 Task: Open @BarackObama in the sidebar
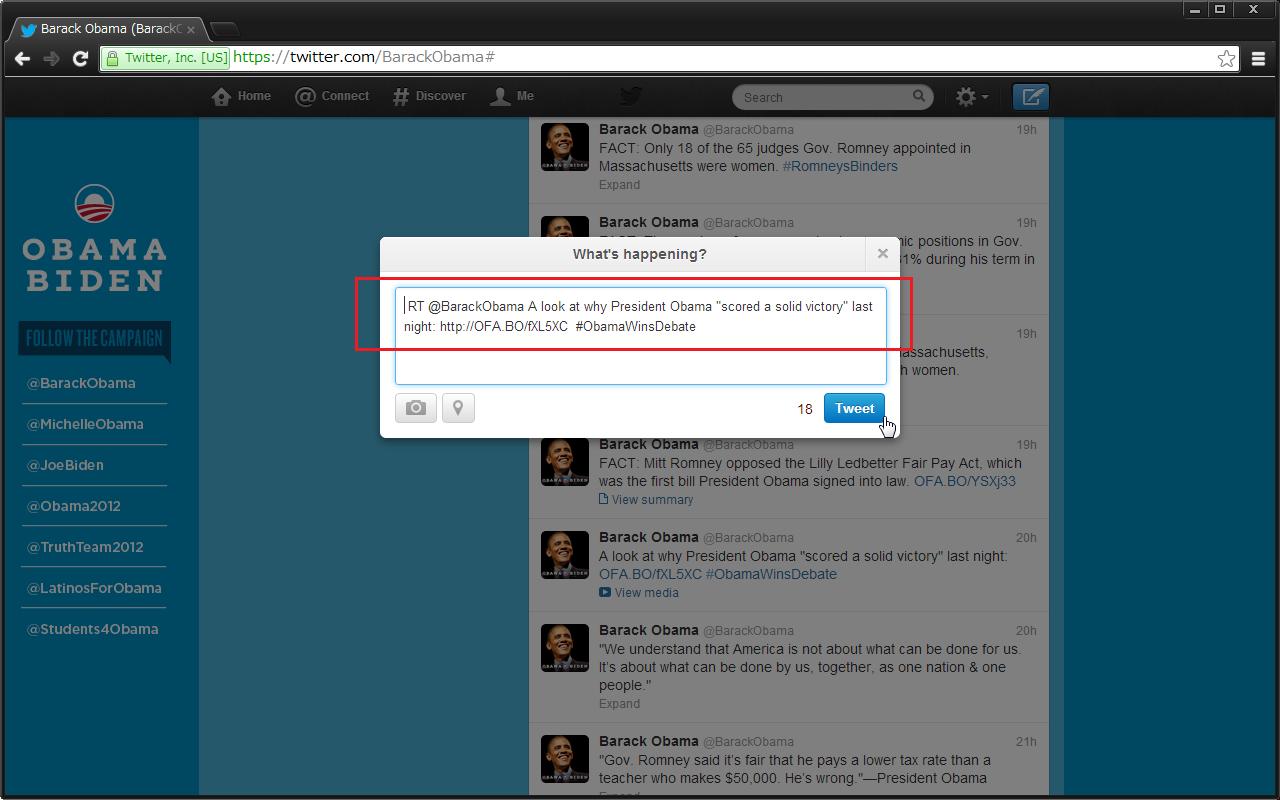point(81,383)
